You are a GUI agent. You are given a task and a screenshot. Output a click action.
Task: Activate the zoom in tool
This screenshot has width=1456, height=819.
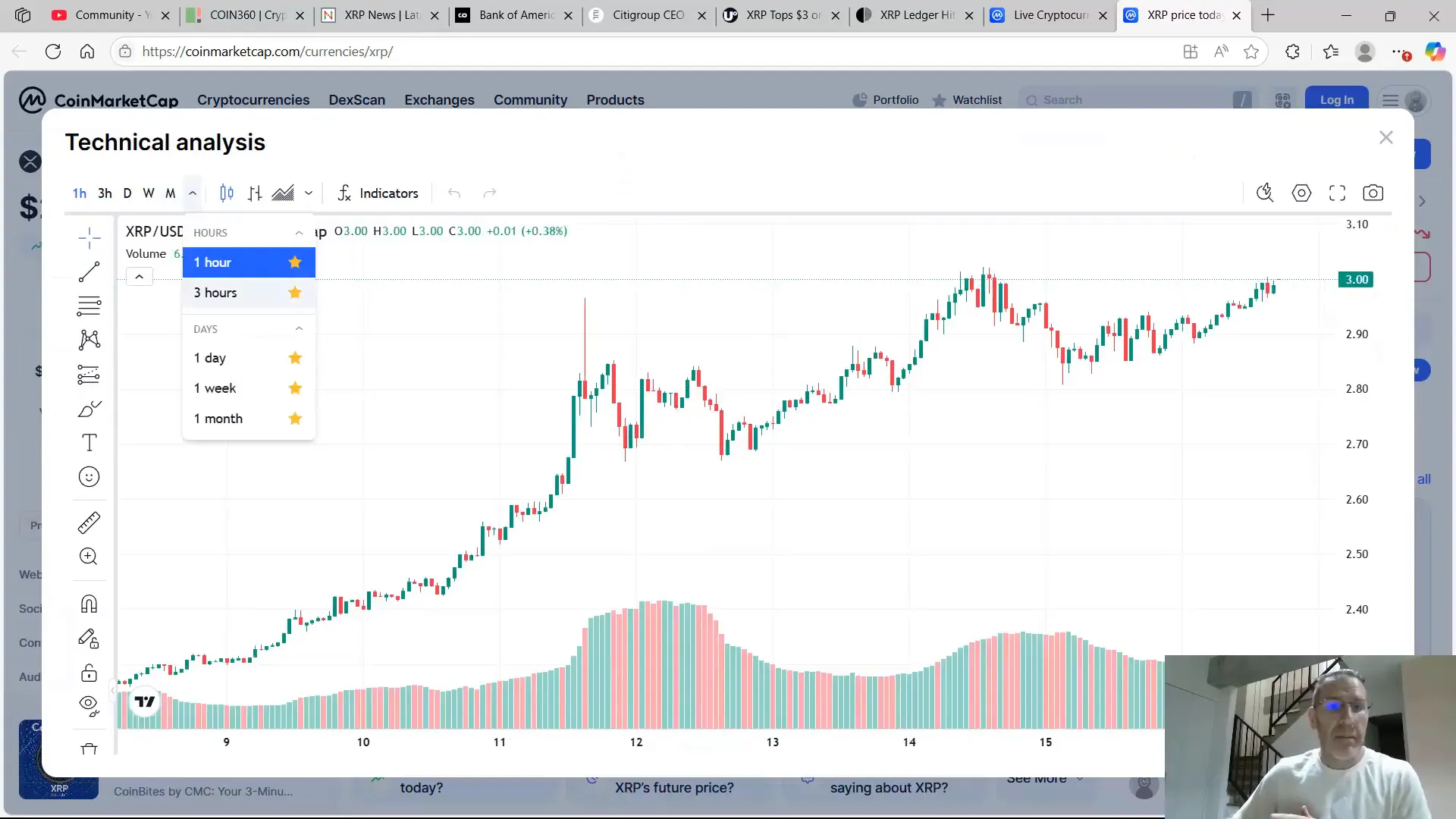[x=89, y=557]
